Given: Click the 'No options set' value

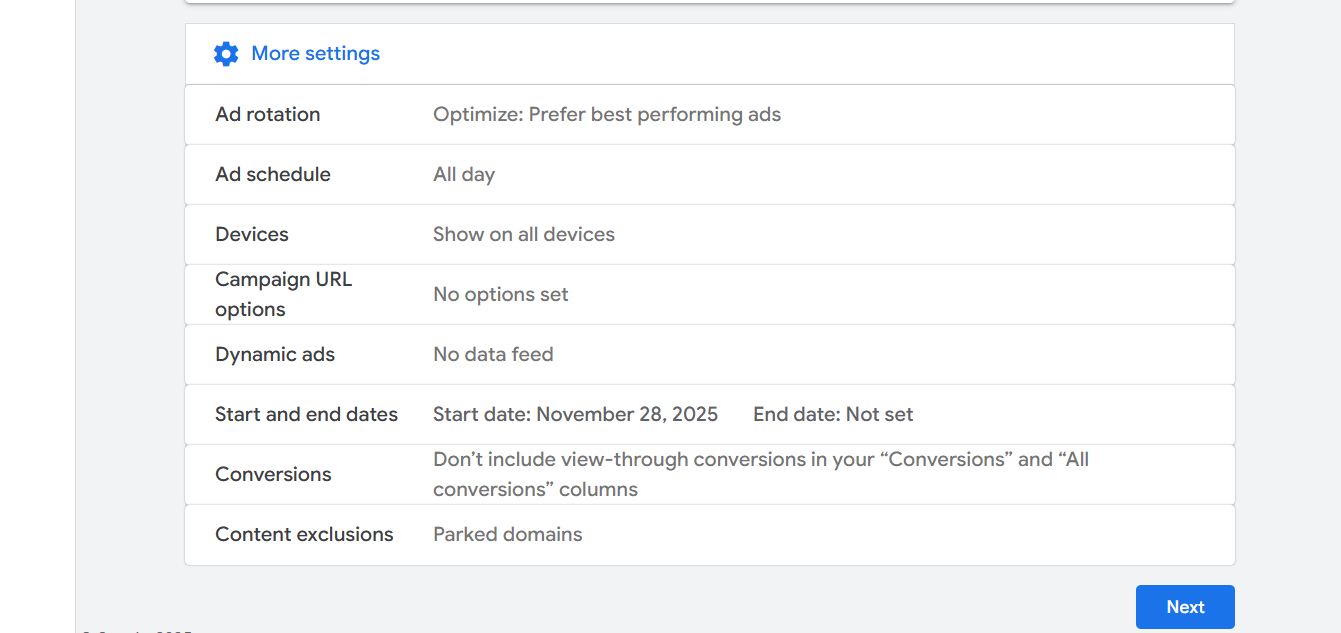Looking at the screenshot, I should tap(500, 295).
